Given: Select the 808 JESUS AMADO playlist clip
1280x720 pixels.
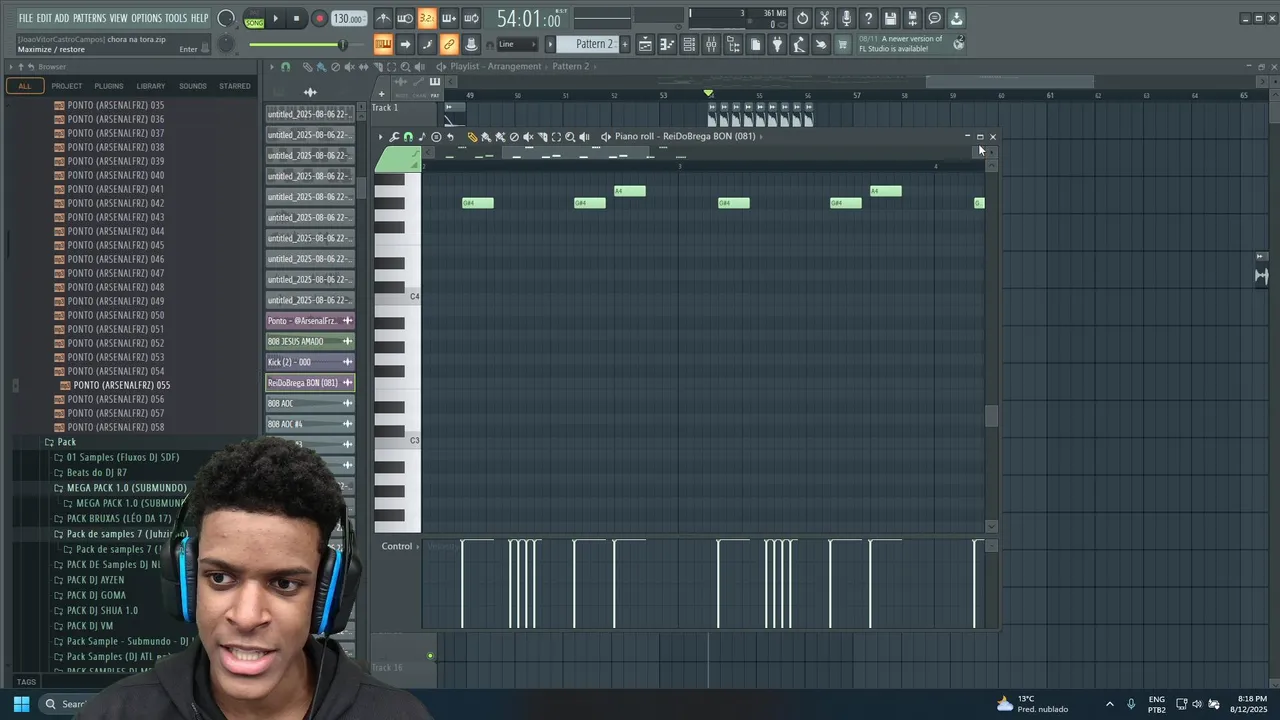Looking at the screenshot, I should (x=310, y=342).
